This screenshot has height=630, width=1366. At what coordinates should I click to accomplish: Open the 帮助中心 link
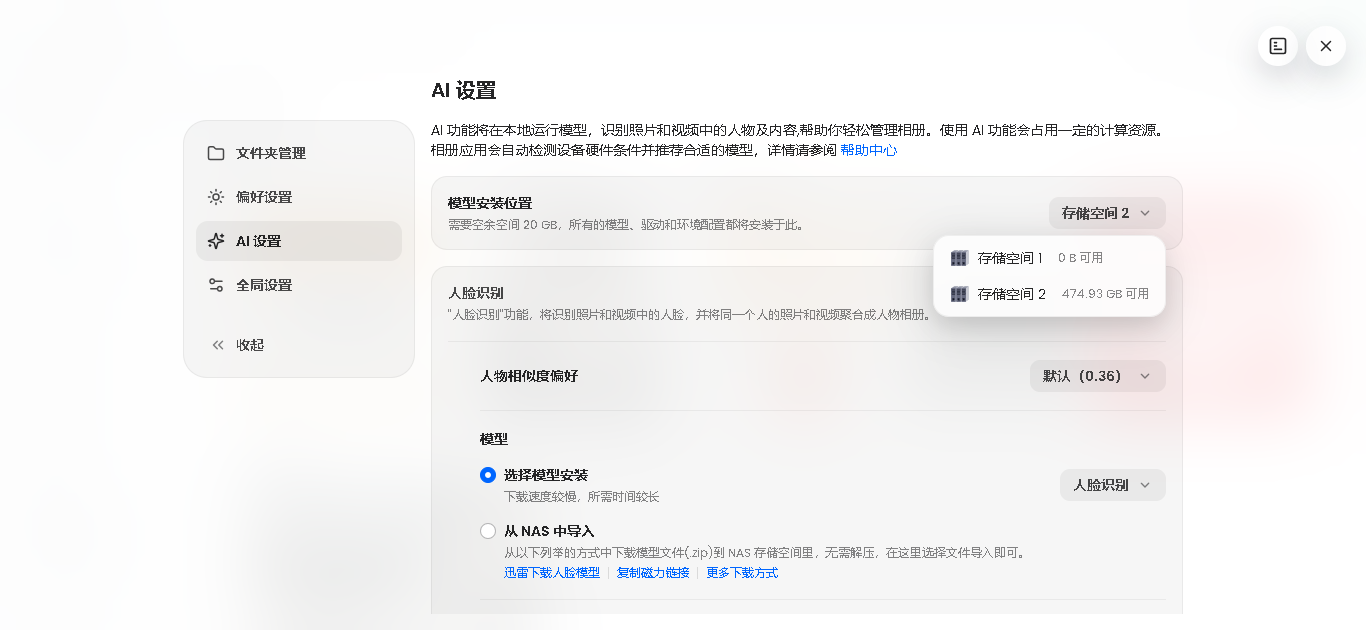(x=869, y=150)
